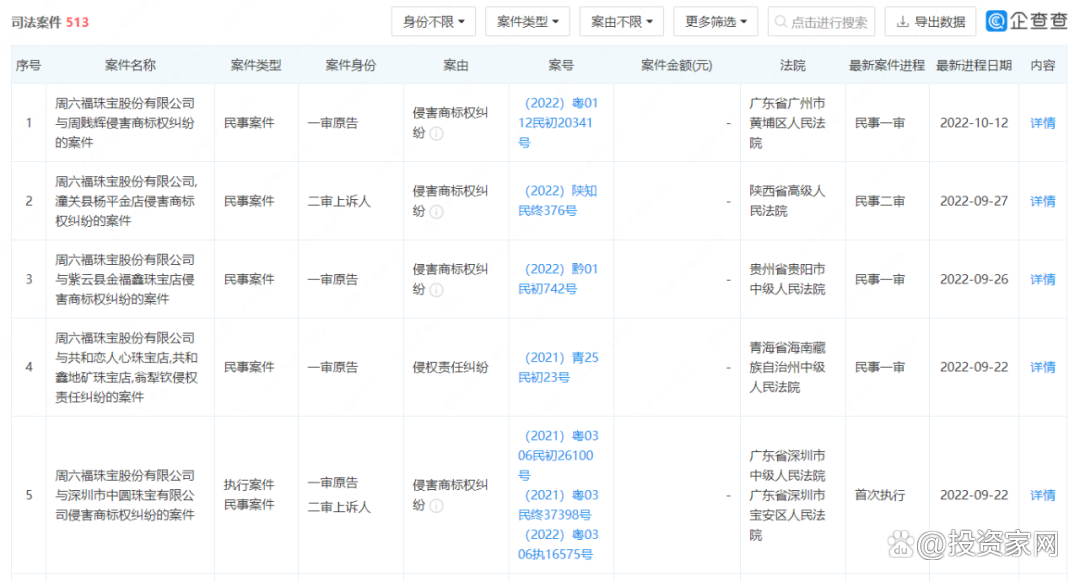Image resolution: width=1080 pixels, height=582 pixels.
Task: Click the info icon beside 侵害商标权纠纷 in row 3
Action: (437, 290)
